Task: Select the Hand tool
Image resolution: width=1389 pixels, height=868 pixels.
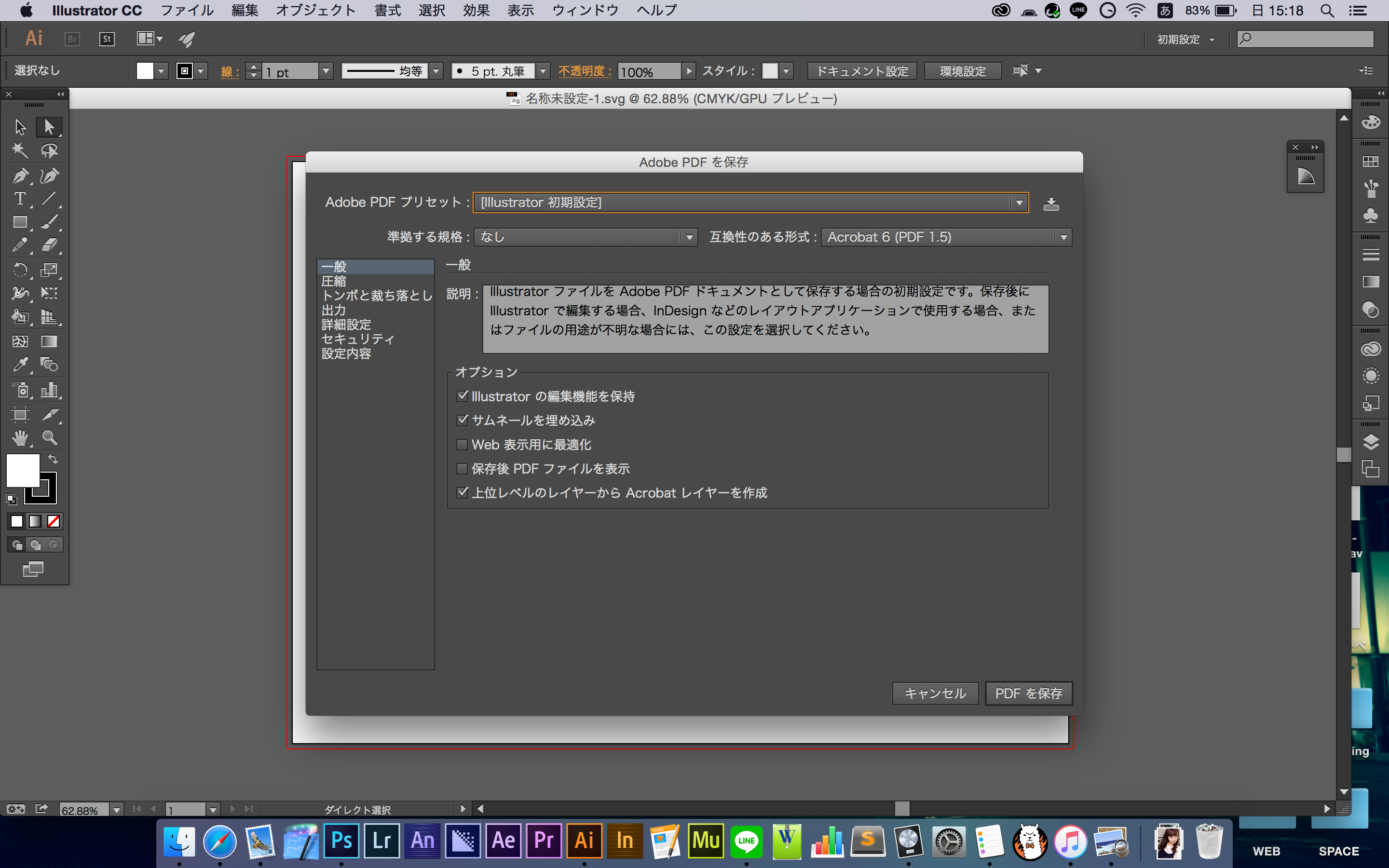Action: 20,438
